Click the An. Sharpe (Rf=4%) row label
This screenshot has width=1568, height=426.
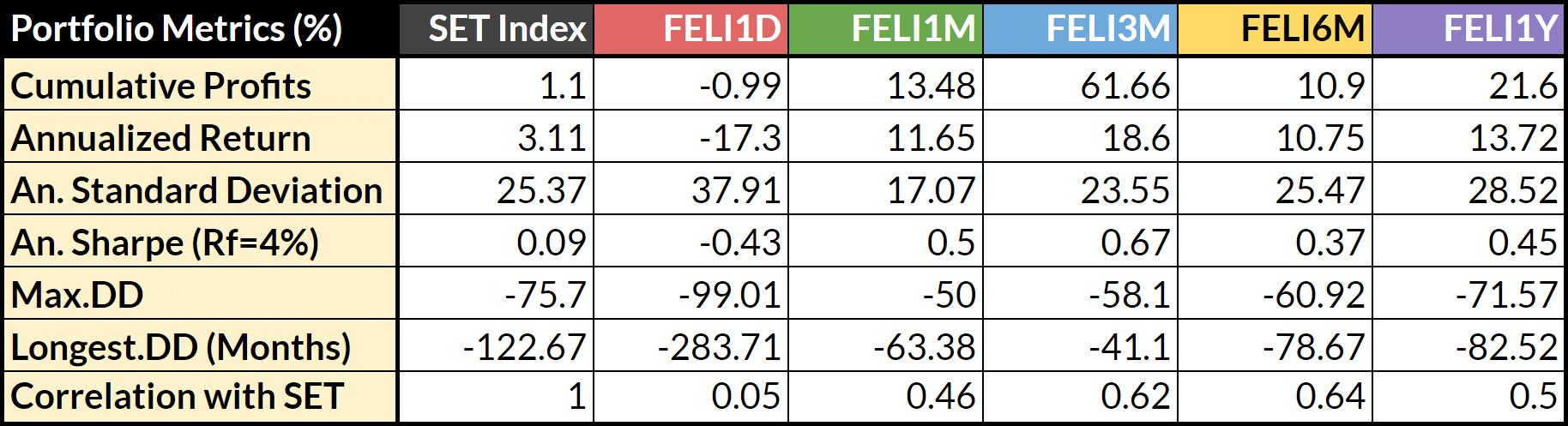[x=199, y=243]
